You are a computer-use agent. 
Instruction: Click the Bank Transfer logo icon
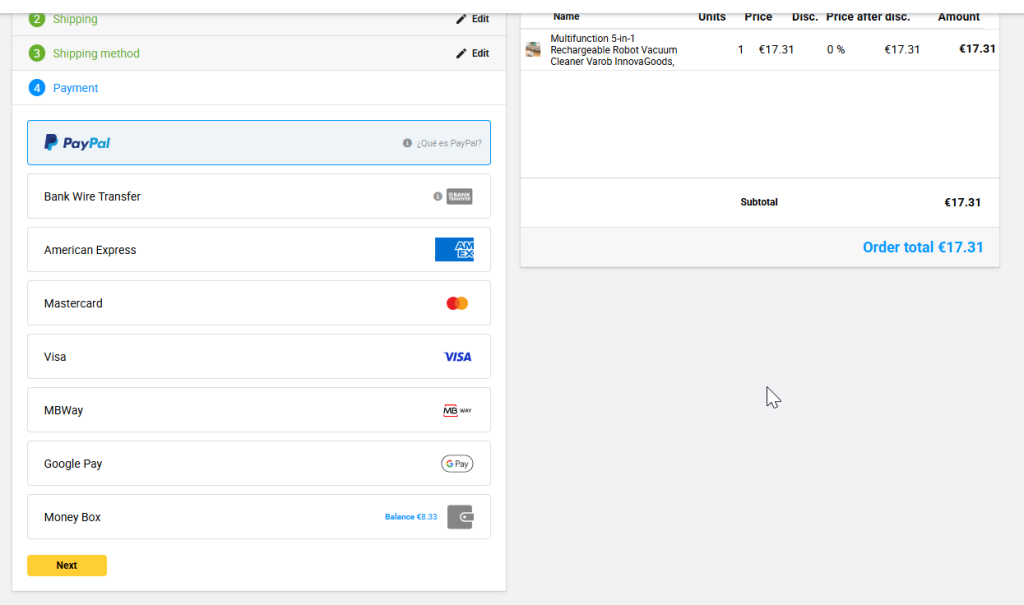tap(459, 197)
